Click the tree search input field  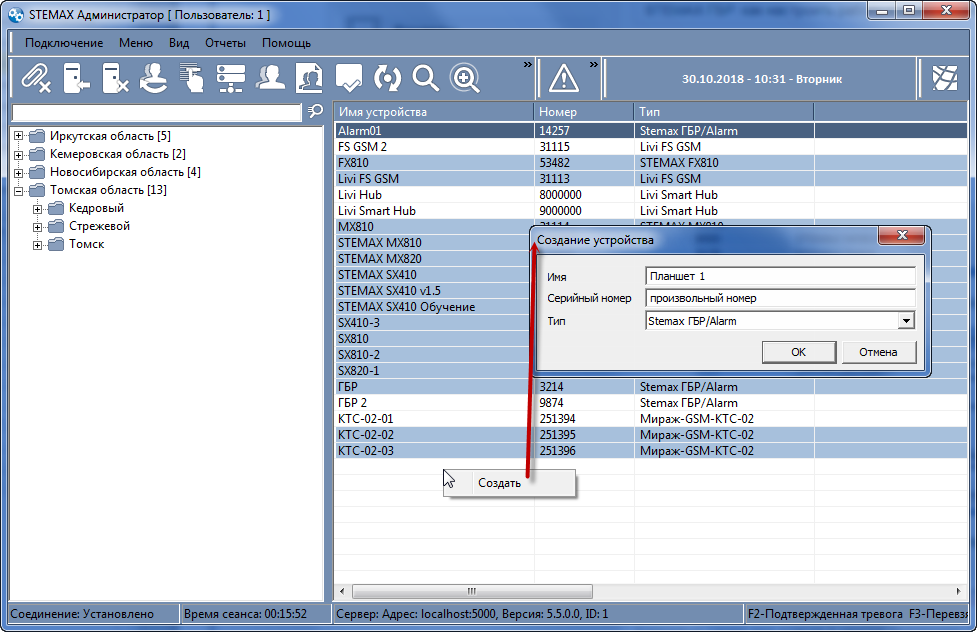pos(156,112)
